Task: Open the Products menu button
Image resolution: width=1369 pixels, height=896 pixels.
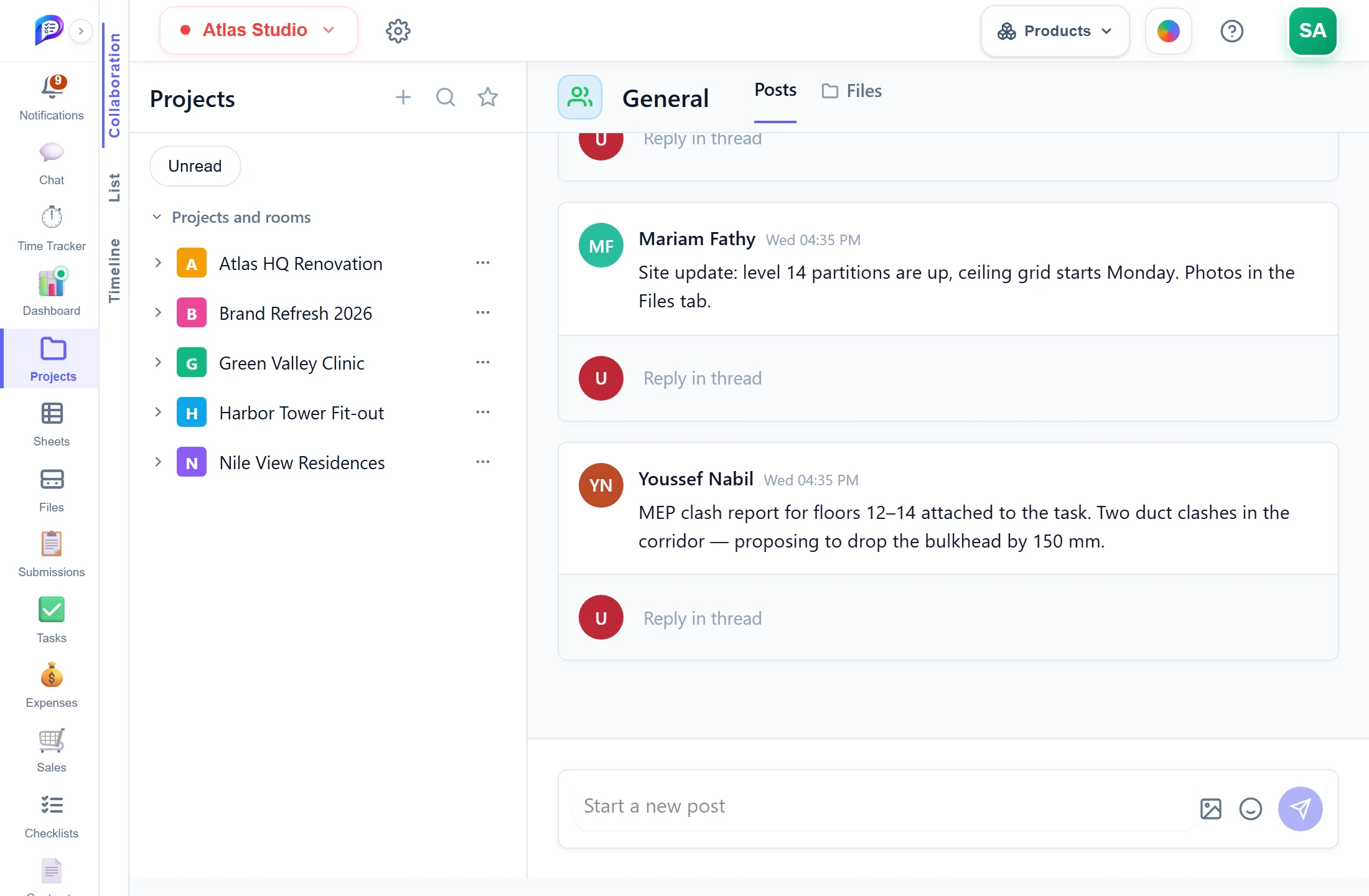Action: (x=1055, y=31)
